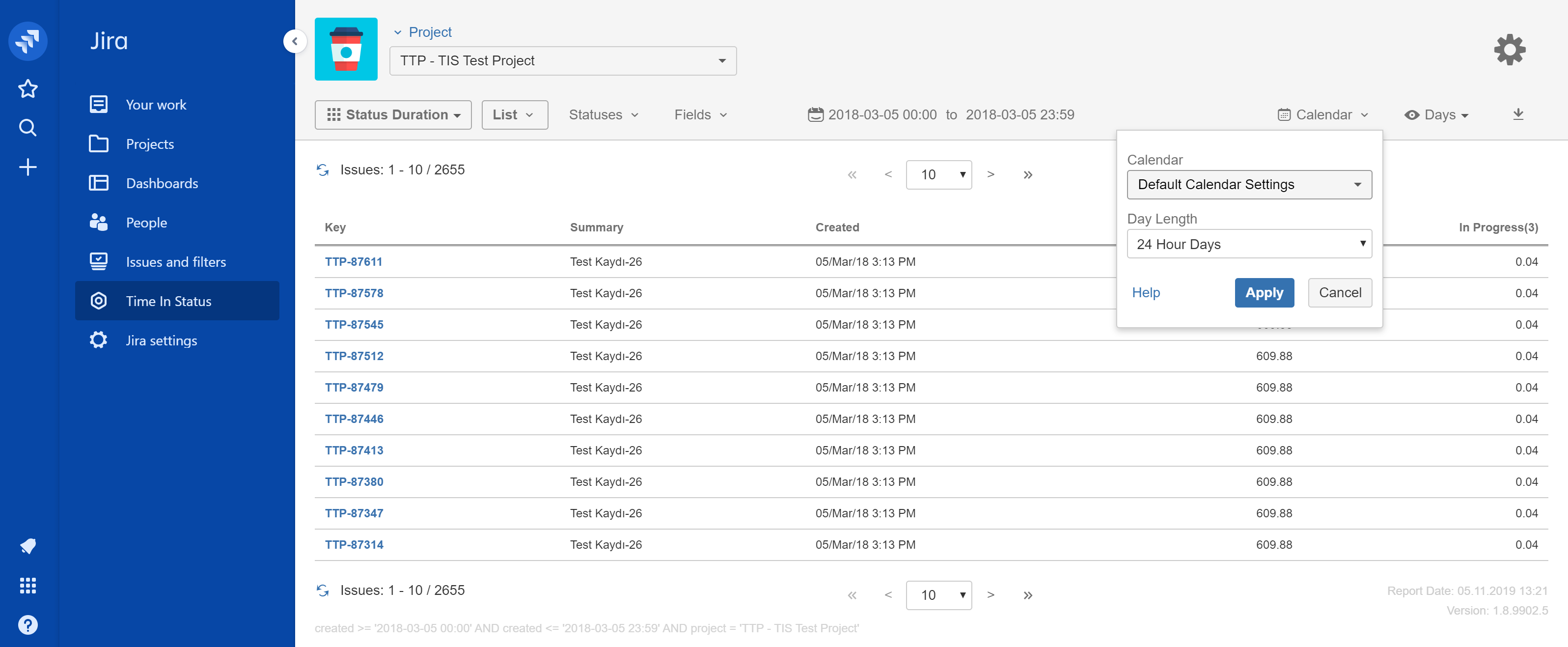Collapse the sidebar with the chevron button

[295, 41]
